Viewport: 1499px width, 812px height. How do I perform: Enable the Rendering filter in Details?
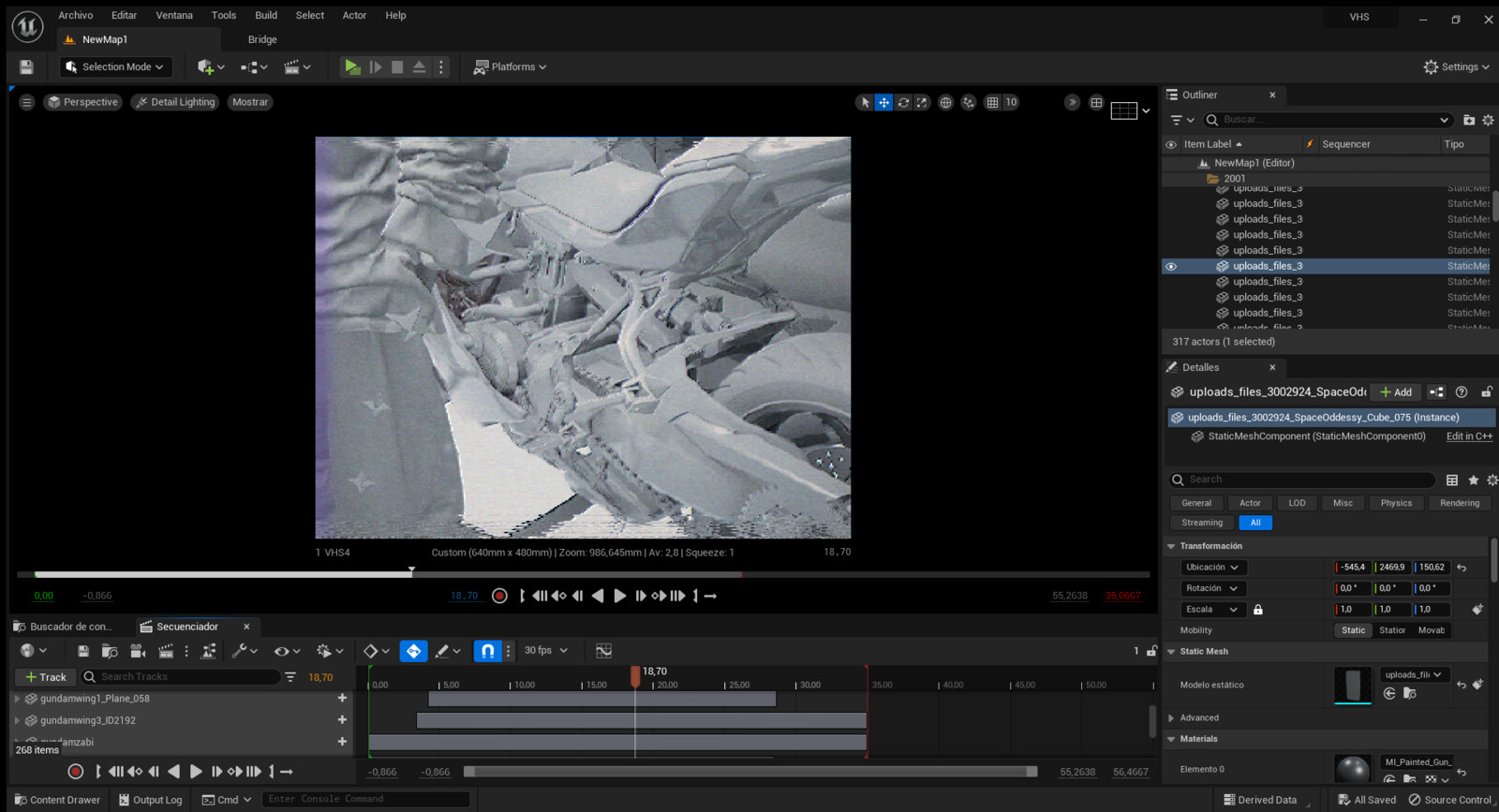1460,503
